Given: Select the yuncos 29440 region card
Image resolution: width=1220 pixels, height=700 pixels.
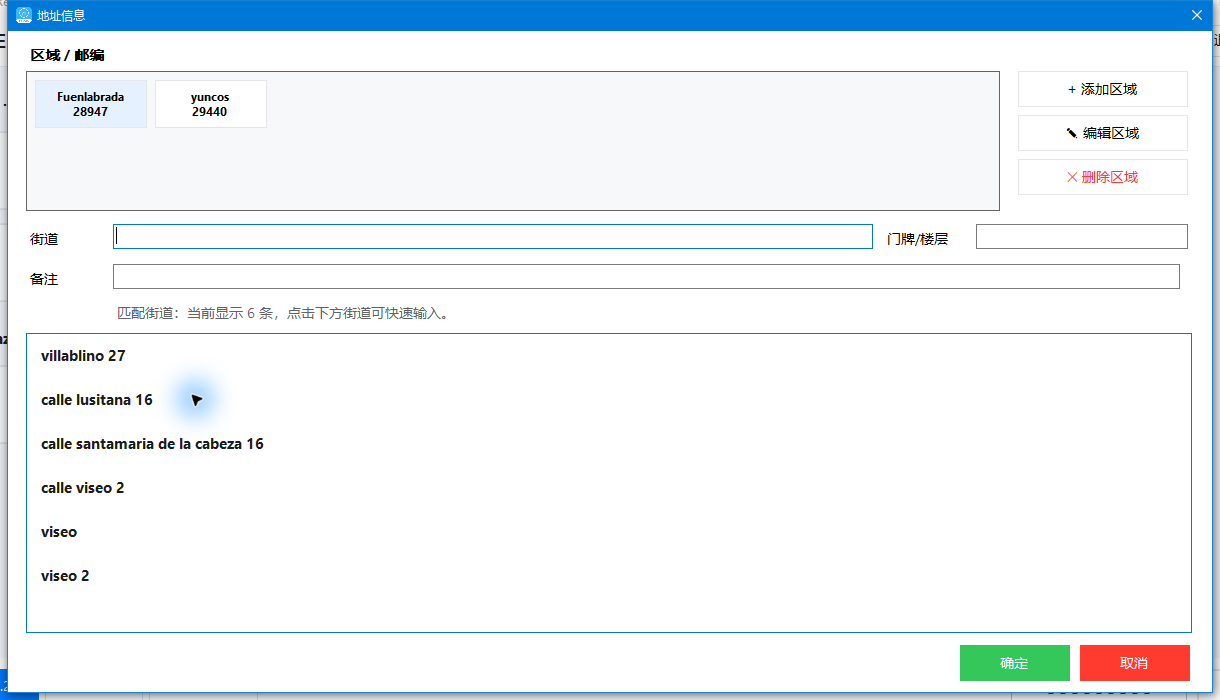Looking at the screenshot, I should (211, 104).
